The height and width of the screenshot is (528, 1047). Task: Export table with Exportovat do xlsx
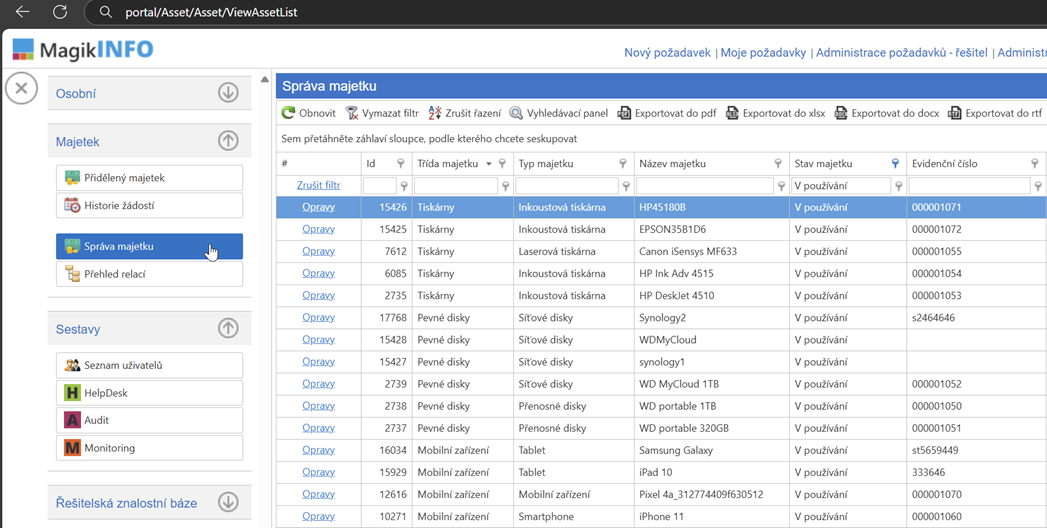[776, 113]
